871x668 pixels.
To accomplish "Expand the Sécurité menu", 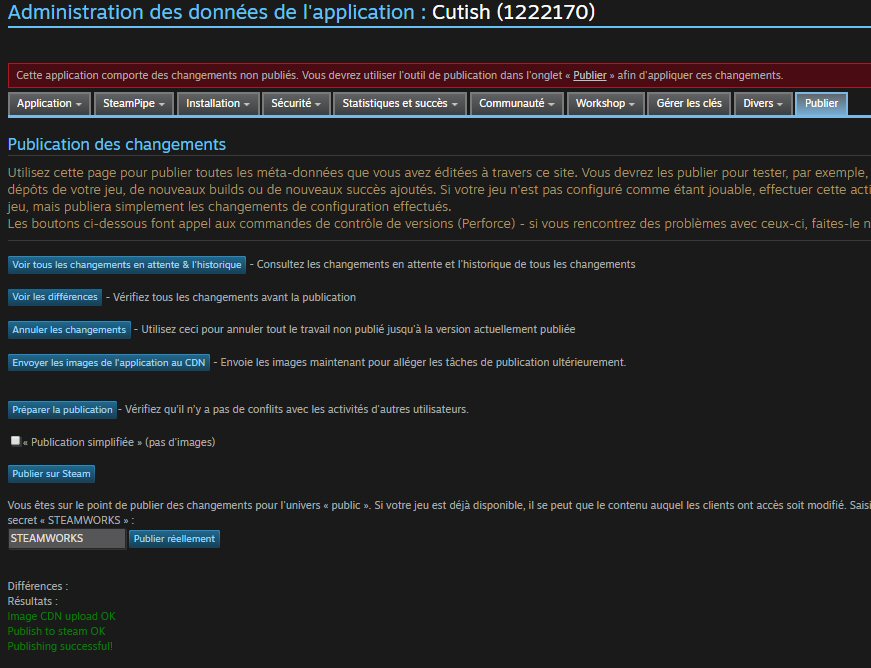I will coord(296,104).
